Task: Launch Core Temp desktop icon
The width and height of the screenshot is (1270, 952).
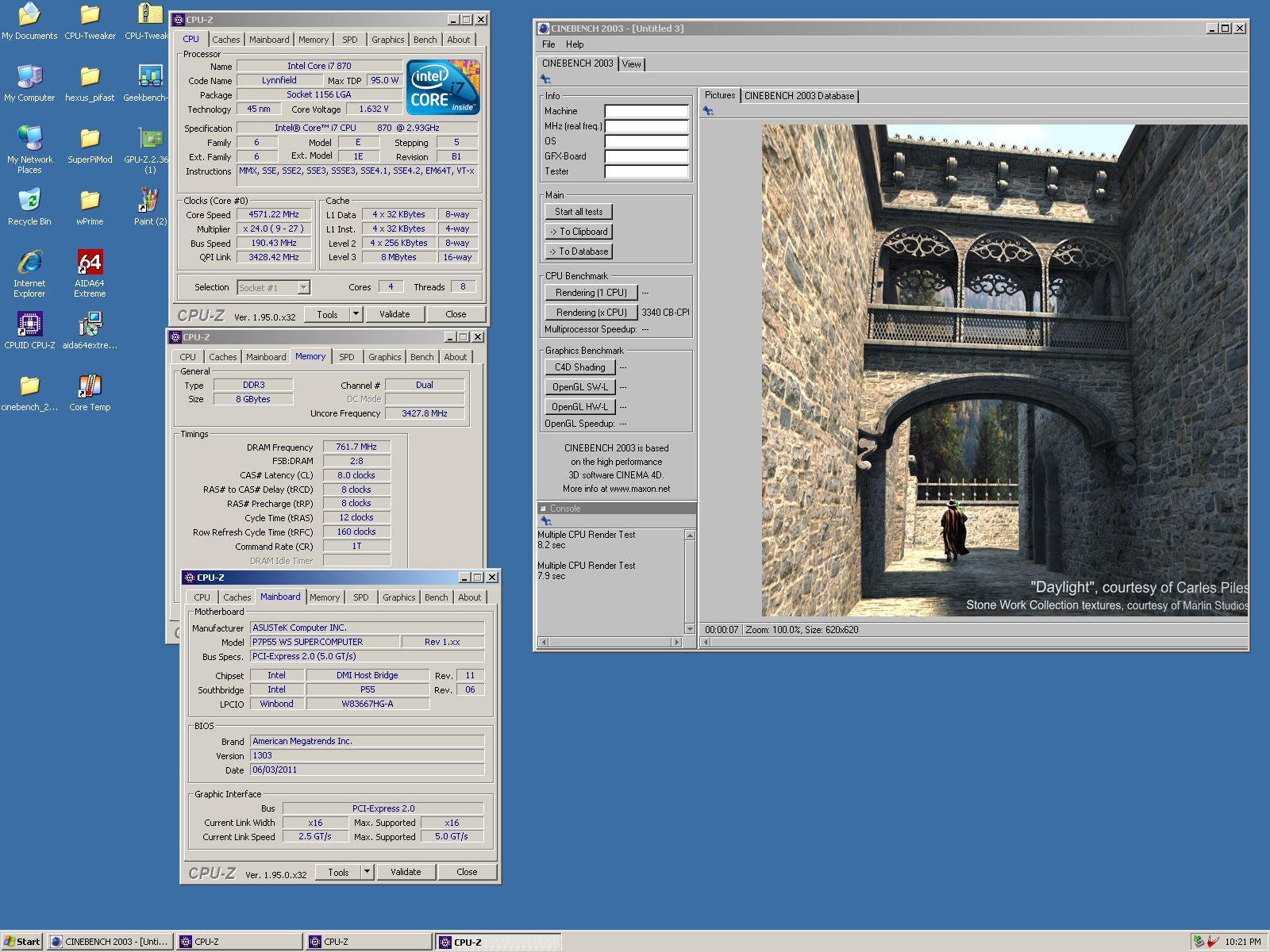Action: [90, 393]
